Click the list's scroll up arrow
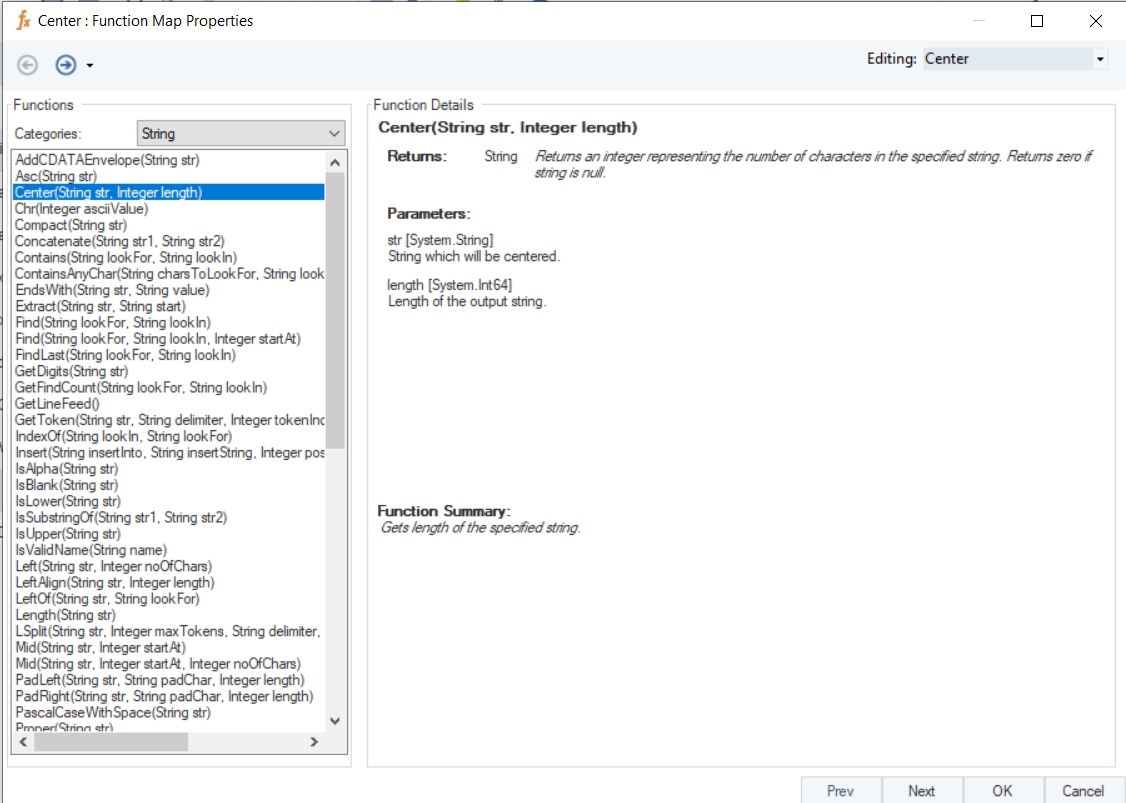Image resolution: width=1126 pixels, height=803 pixels. [x=335, y=162]
